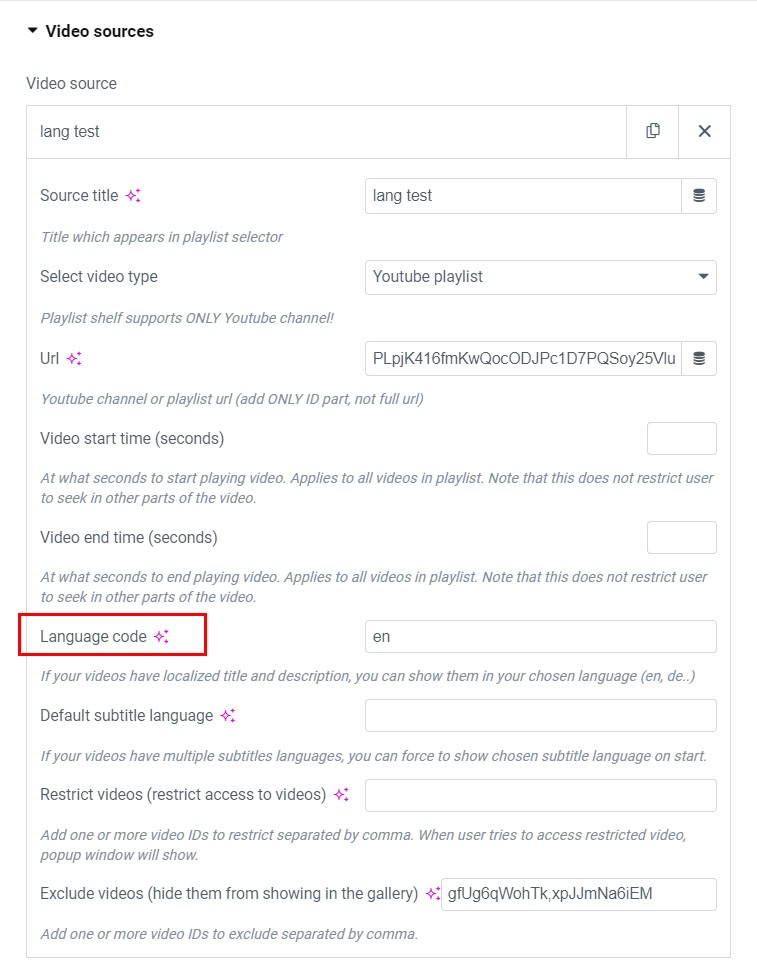Click AI sparkle icon next to Url
Image resolution: width=757 pixels, height=964 pixels.
point(74,358)
